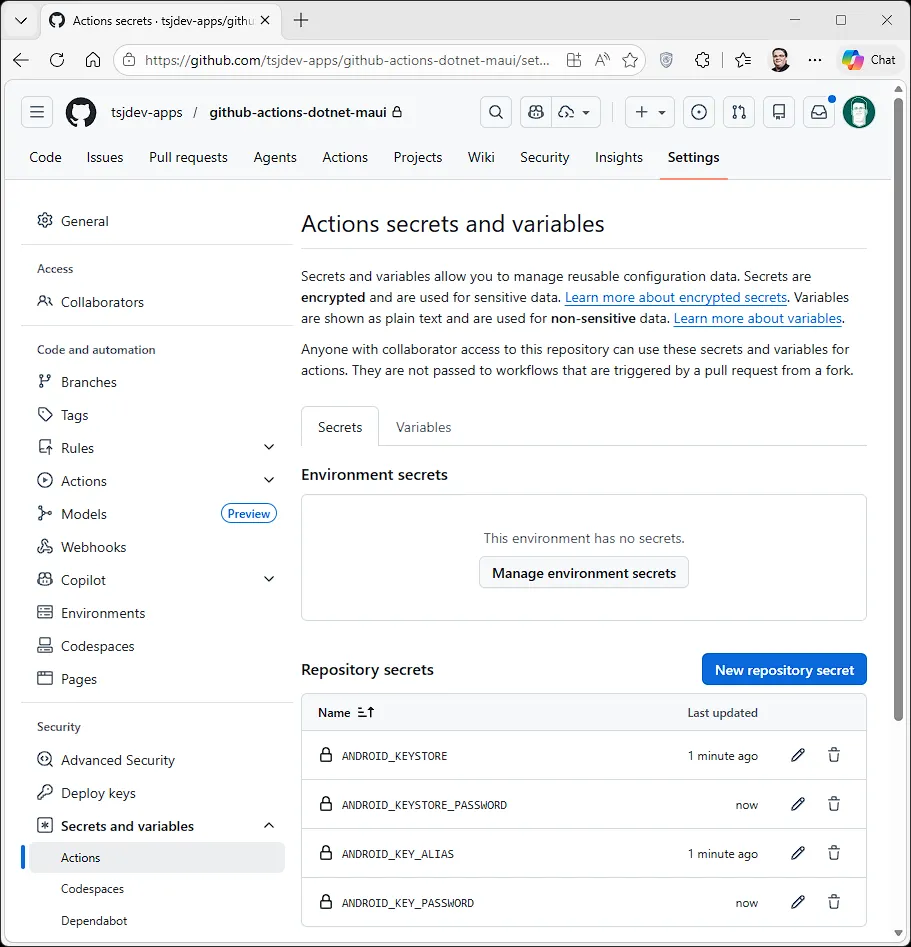Edit the ANDROID_KEY_PASSWORD secret
The image size is (911, 947).
[x=798, y=902]
